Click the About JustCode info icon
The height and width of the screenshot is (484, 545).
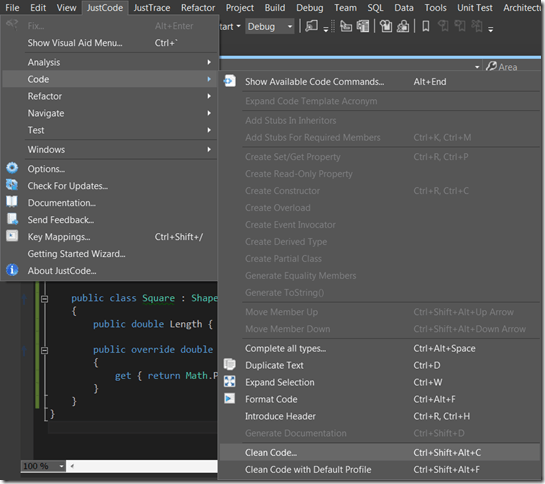[x=12, y=269]
